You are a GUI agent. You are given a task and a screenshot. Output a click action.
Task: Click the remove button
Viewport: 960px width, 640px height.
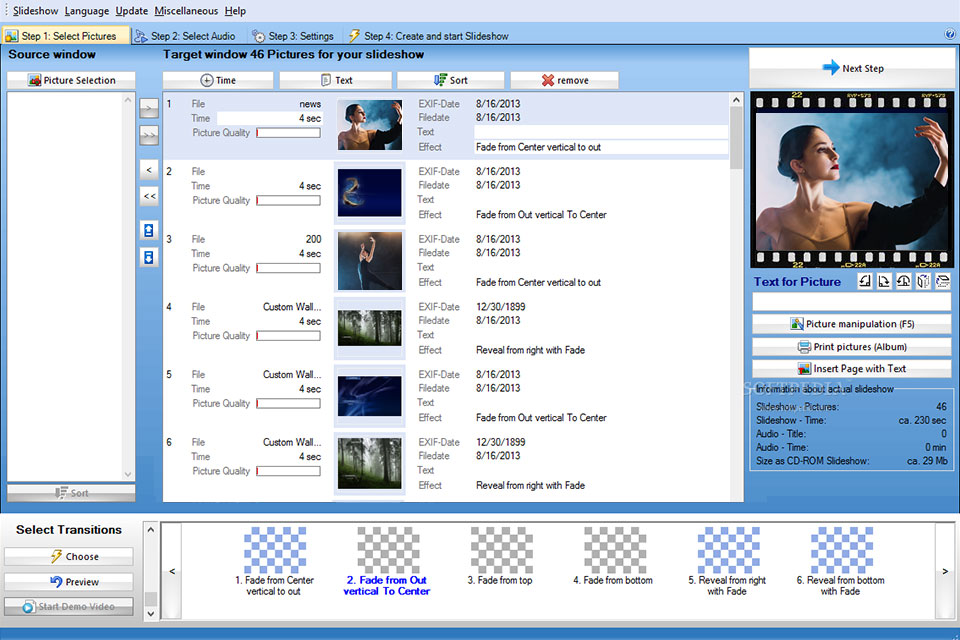coord(564,80)
